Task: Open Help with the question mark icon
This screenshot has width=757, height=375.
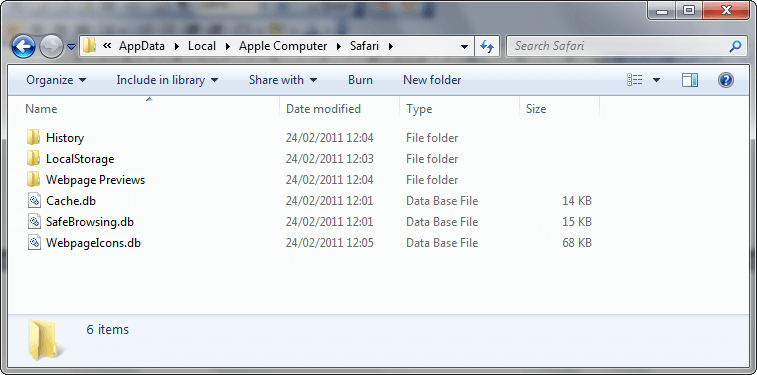Action: [x=726, y=80]
